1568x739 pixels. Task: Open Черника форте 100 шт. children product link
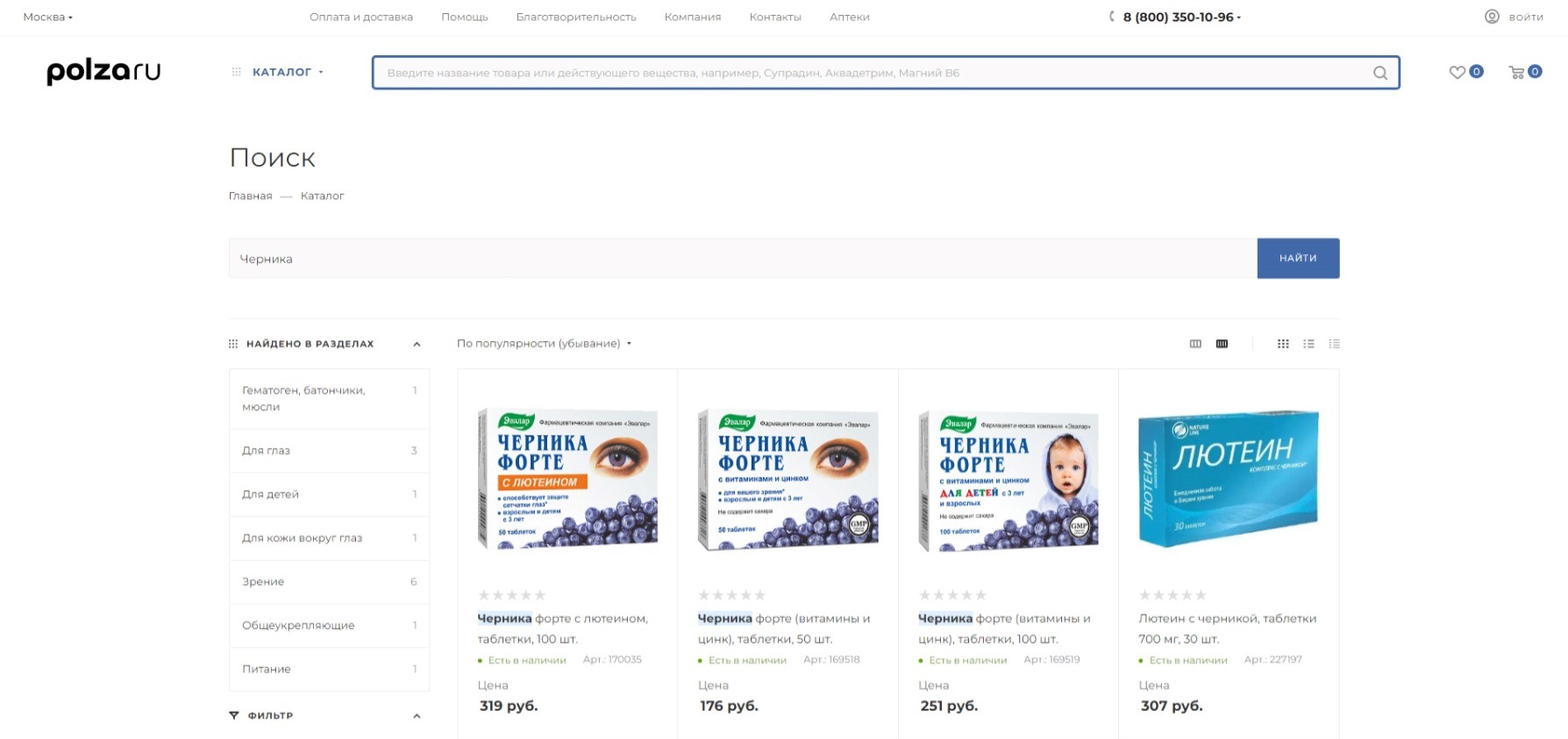coord(1004,629)
